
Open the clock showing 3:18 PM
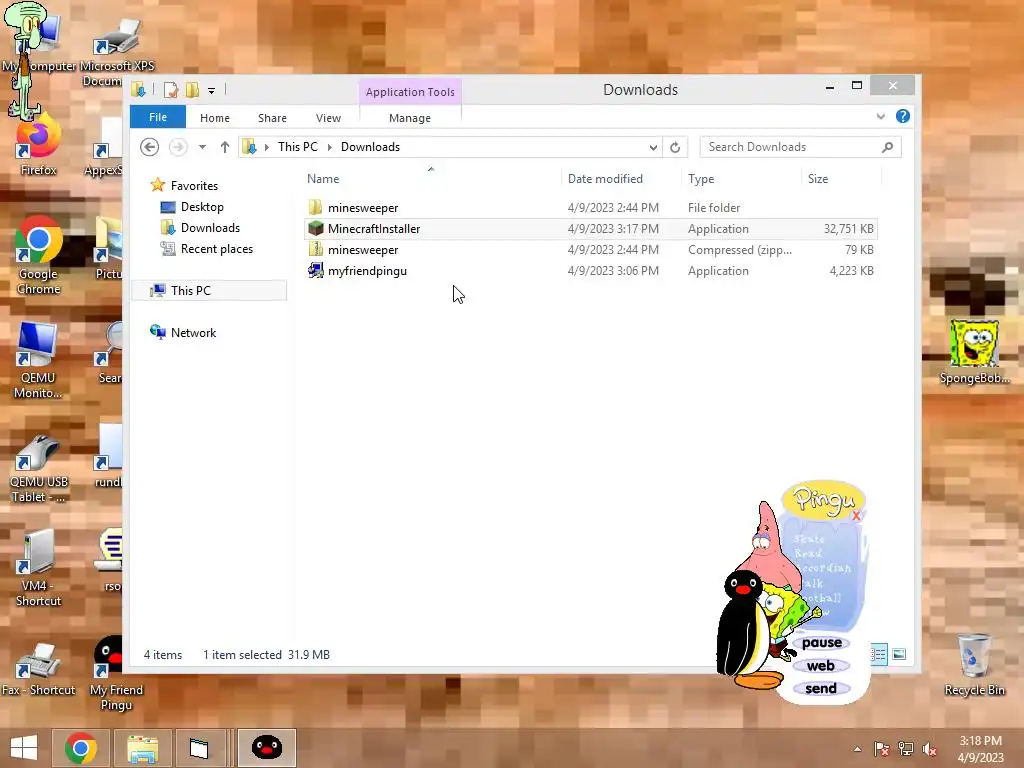[980, 748]
